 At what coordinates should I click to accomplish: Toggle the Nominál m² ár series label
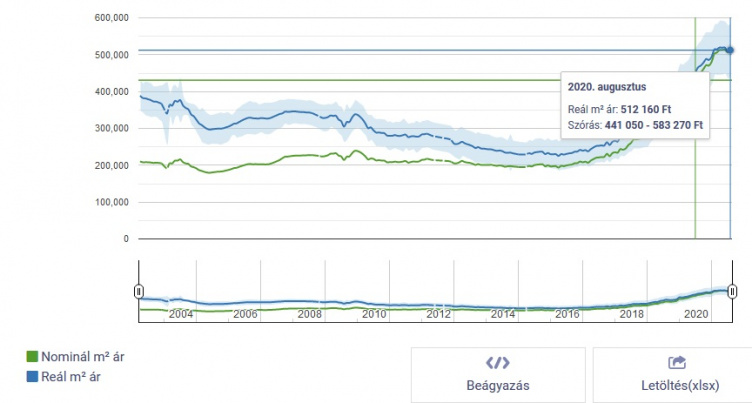pos(82,356)
